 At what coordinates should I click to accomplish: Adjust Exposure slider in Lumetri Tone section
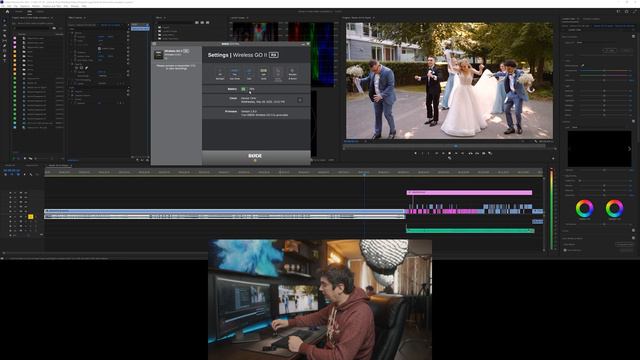coord(604,91)
